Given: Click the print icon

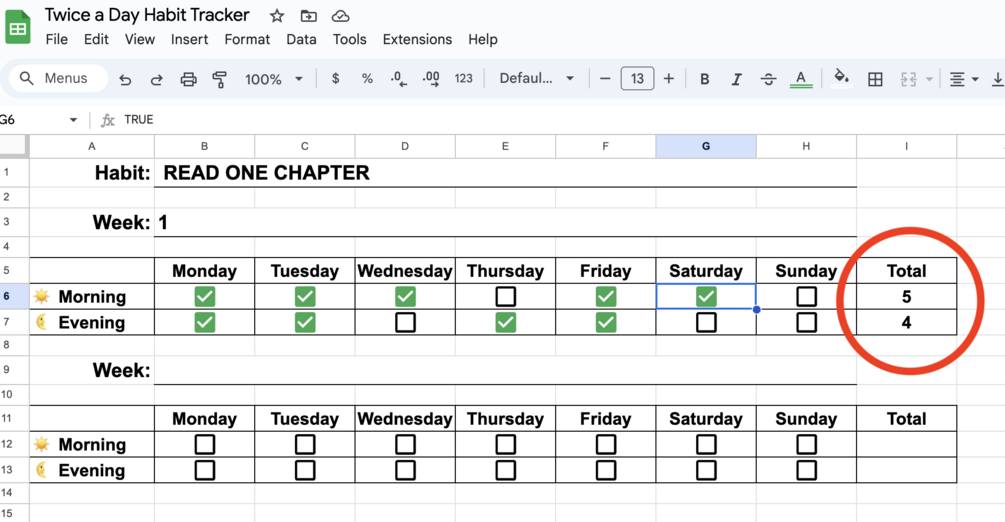Looking at the screenshot, I should (188, 79).
